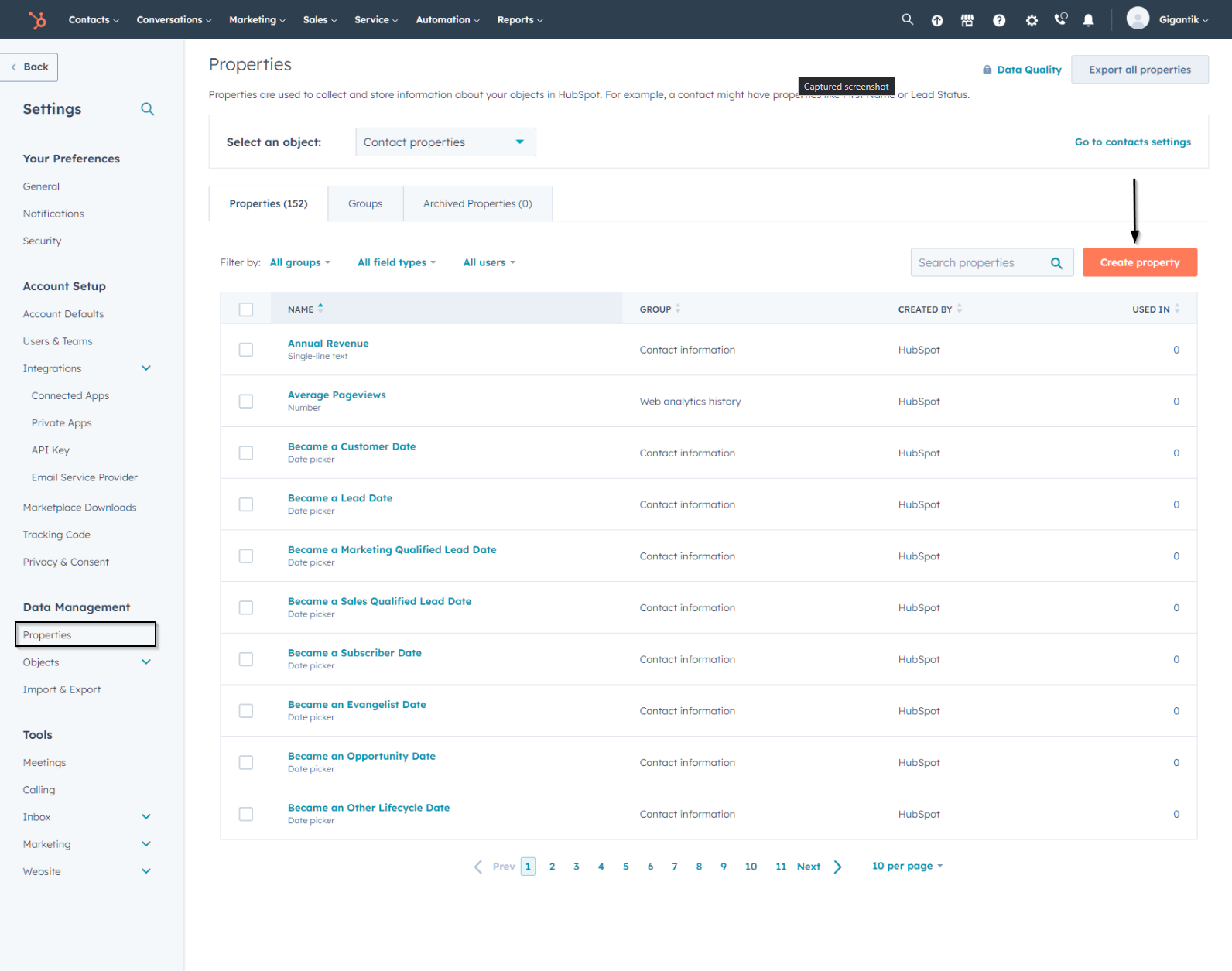
Task: Open the All users filter dropdown
Action: (489, 262)
